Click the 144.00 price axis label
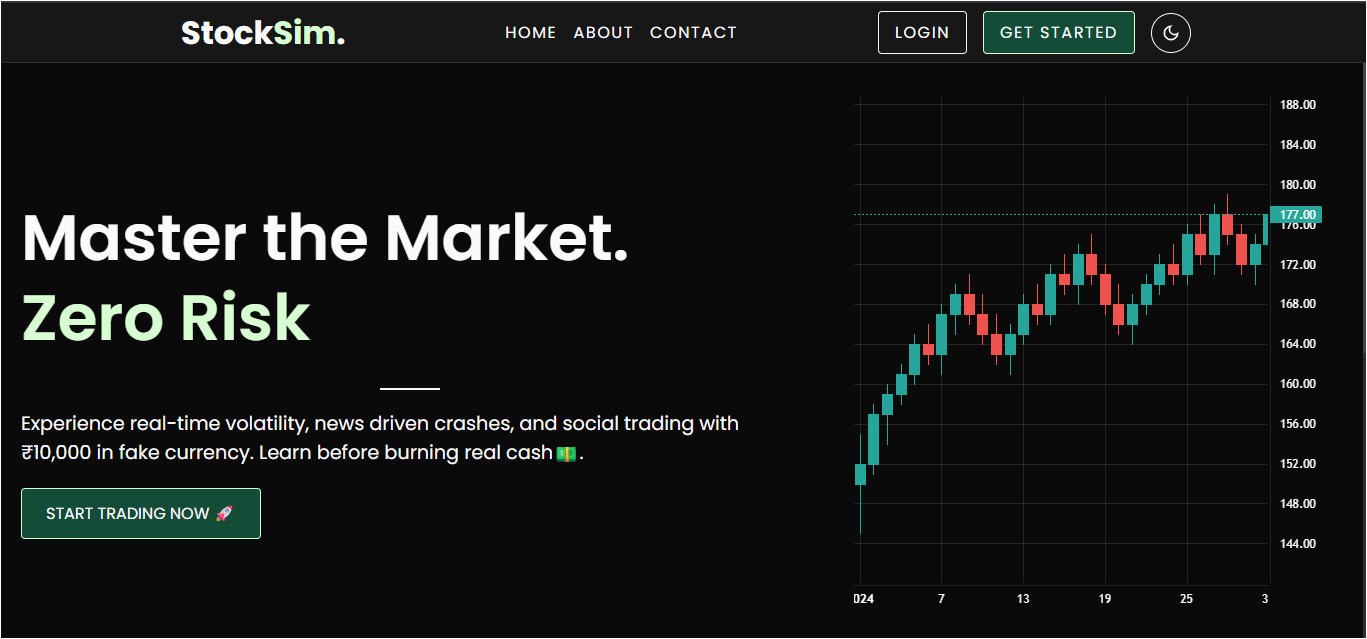 [x=1297, y=544]
